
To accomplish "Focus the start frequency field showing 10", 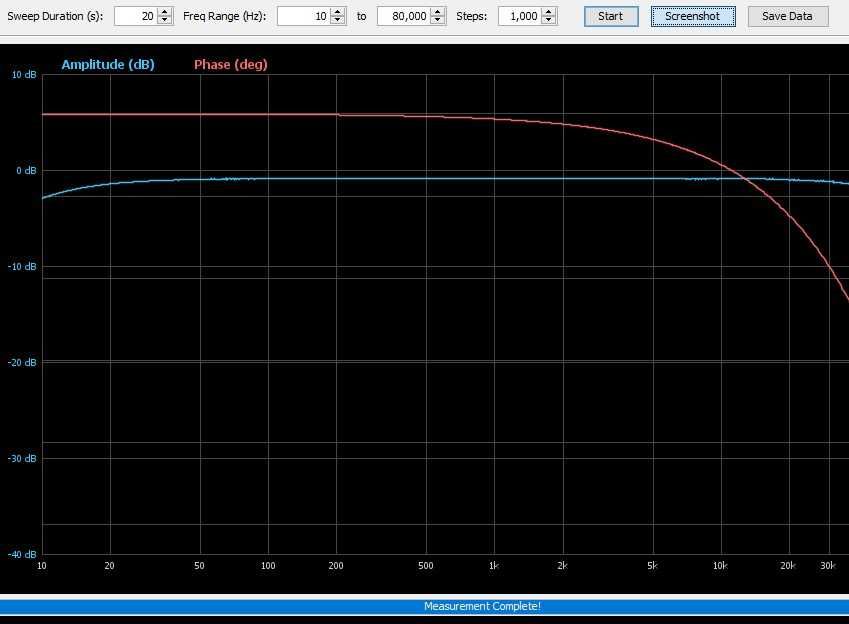I will point(304,16).
